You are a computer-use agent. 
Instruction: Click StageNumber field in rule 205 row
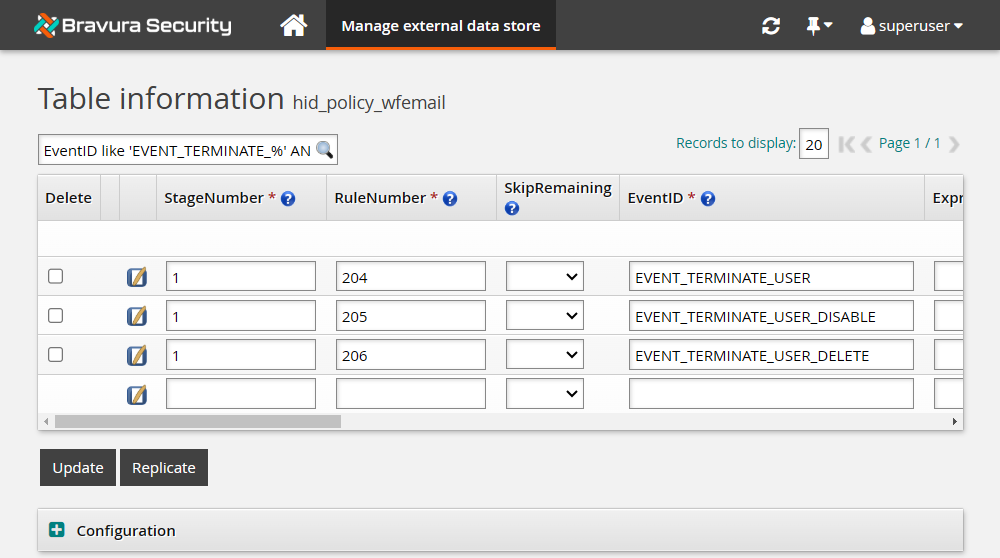click(240, 316)
